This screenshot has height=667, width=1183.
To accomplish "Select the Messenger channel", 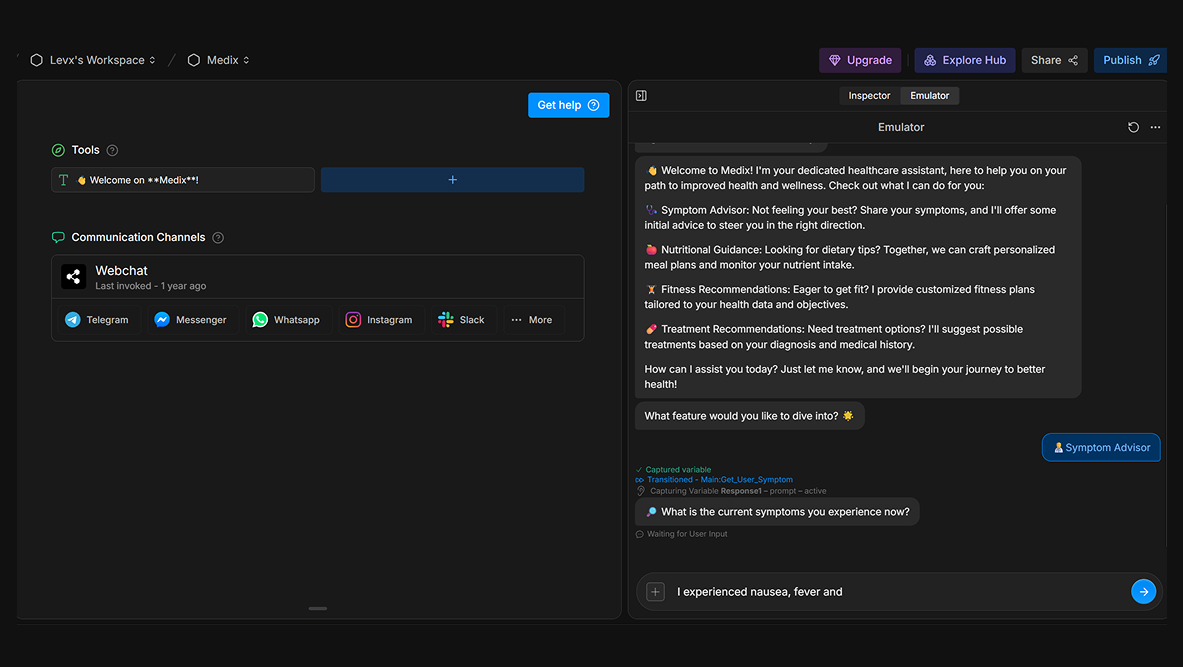I will coord(190,320).
